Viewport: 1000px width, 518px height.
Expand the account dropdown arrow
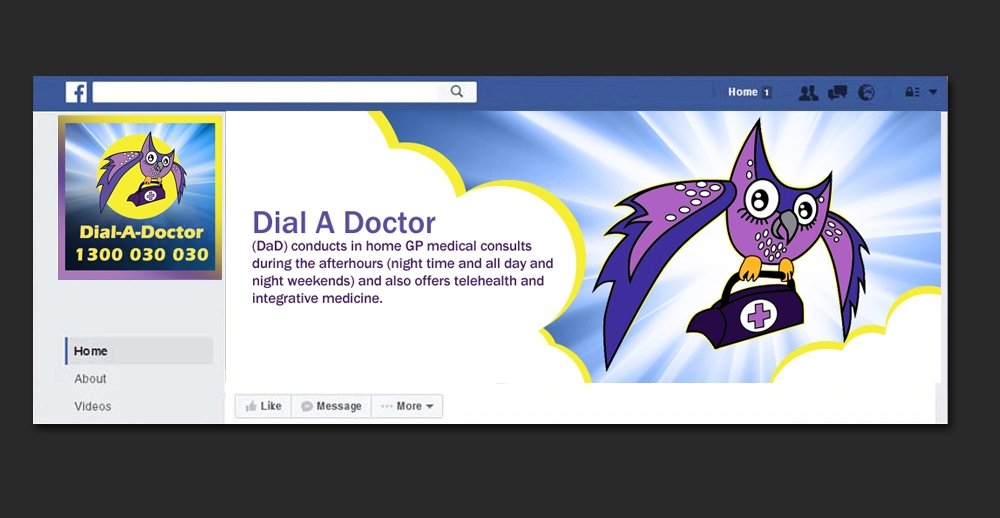coord(933,92)
